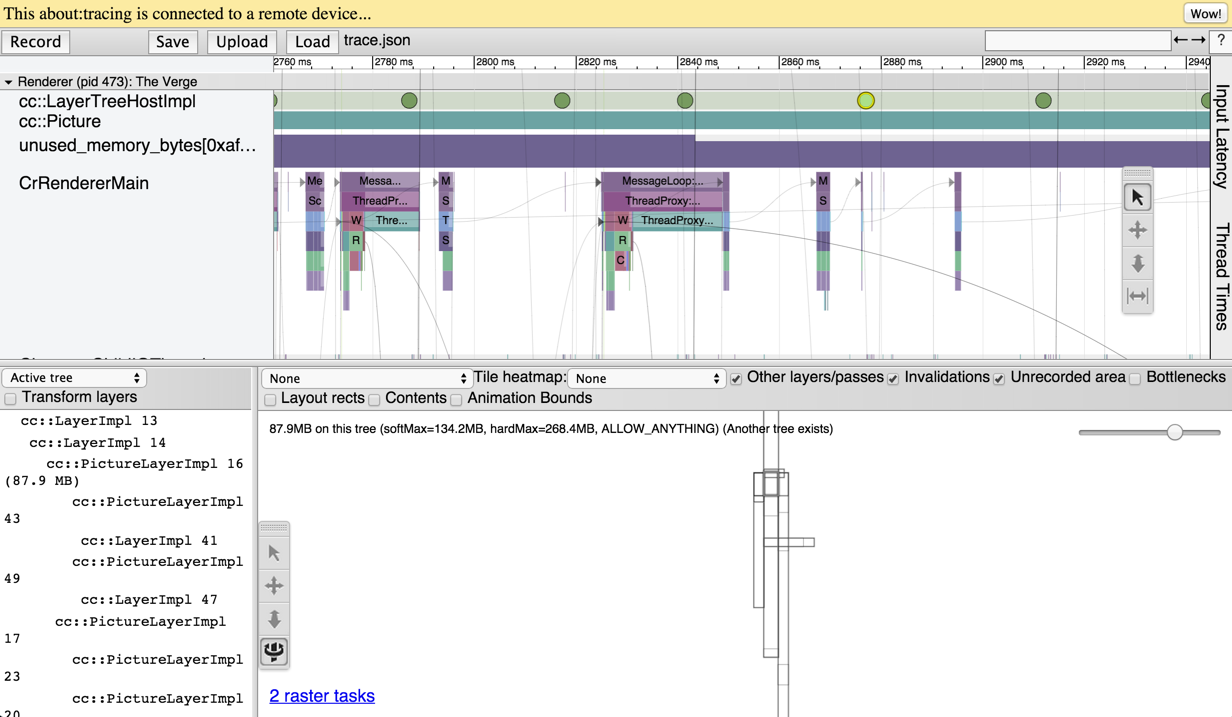Adjust the layer view scale slider

[1174, 432]
